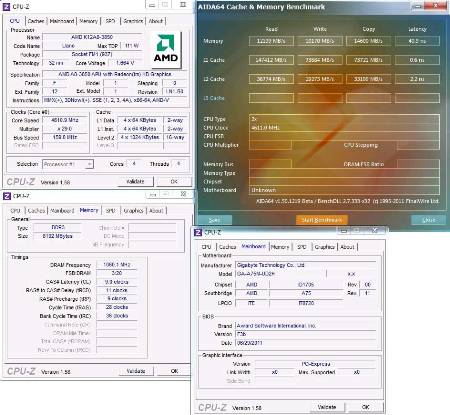450x415 pixels.
Task: Click the CPU Clock value in AIDA64
Action: (x=344, y=128)
